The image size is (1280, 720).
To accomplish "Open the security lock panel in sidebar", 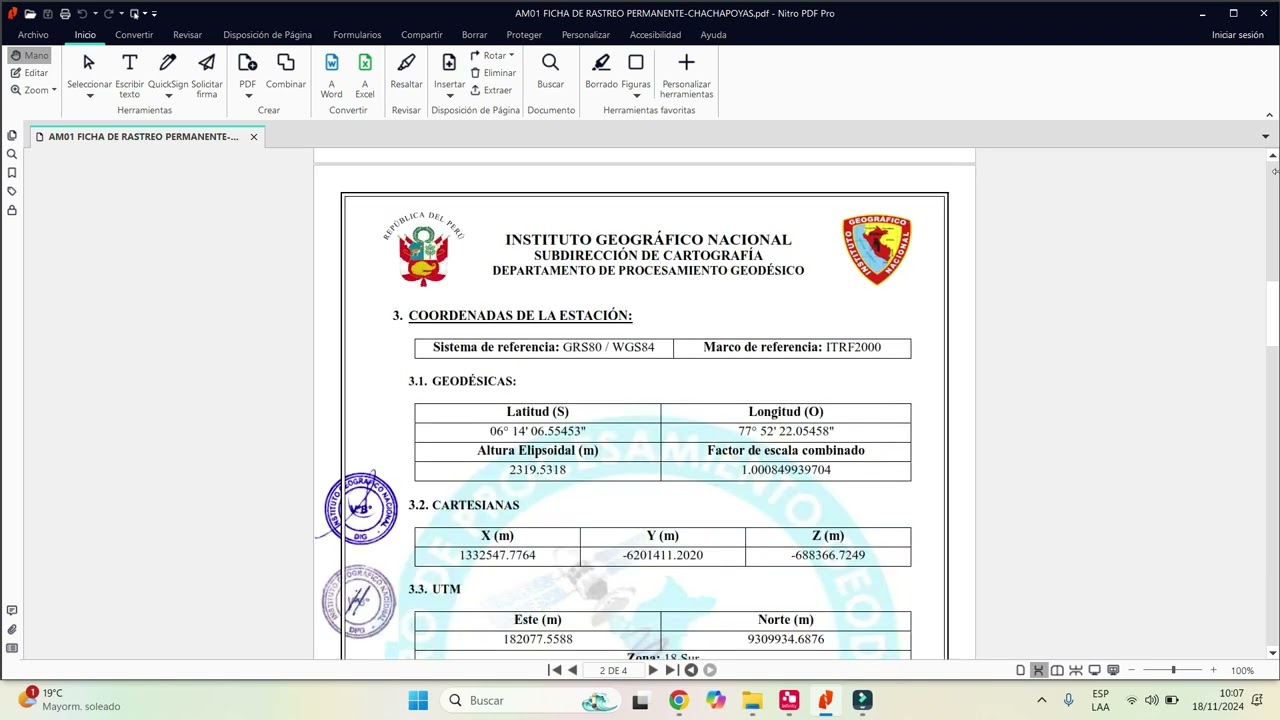I will pos(12,211).
